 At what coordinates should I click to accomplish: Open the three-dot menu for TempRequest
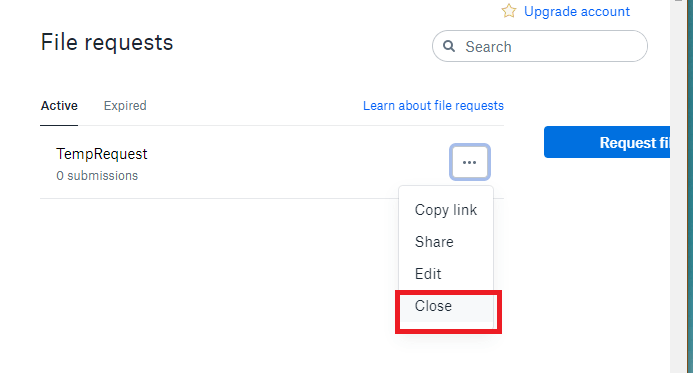[x=469, y=162]
